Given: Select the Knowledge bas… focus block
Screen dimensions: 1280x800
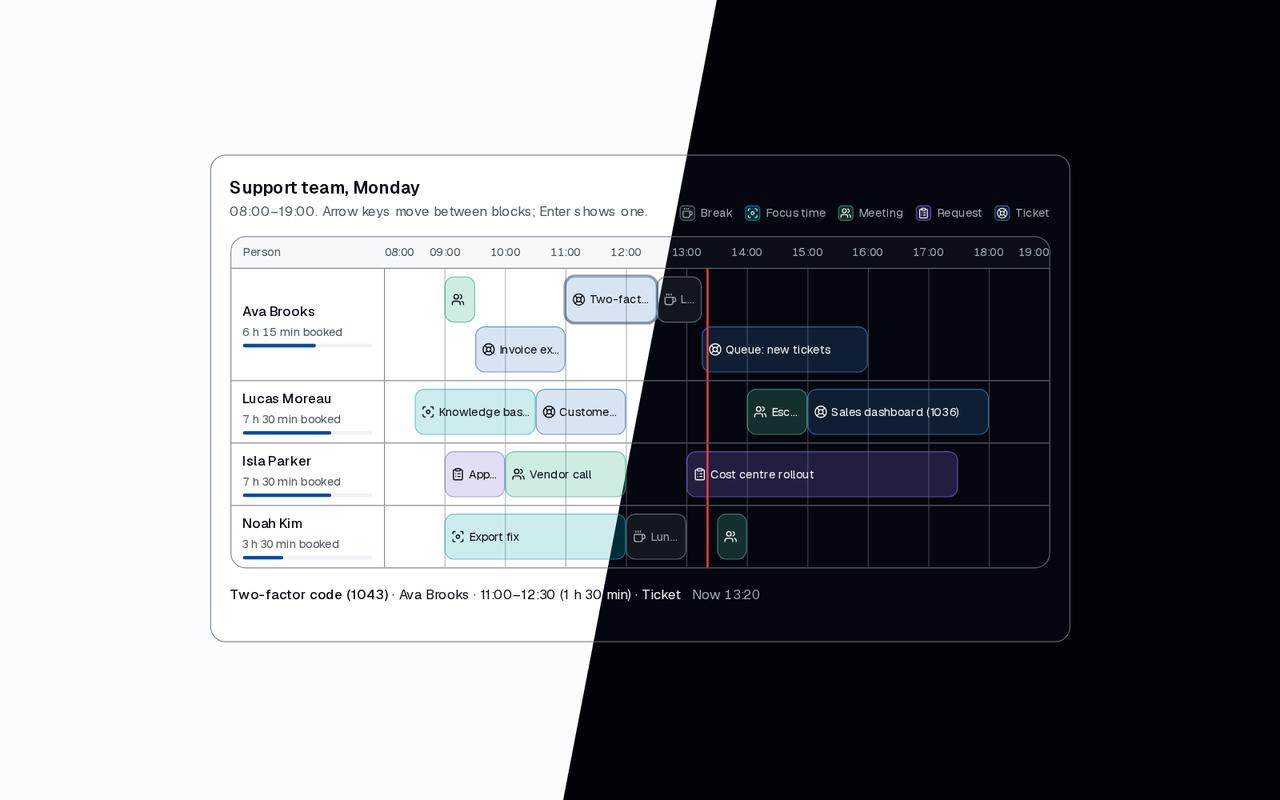Looking at the screenshot, I should [x=475, y=412].
